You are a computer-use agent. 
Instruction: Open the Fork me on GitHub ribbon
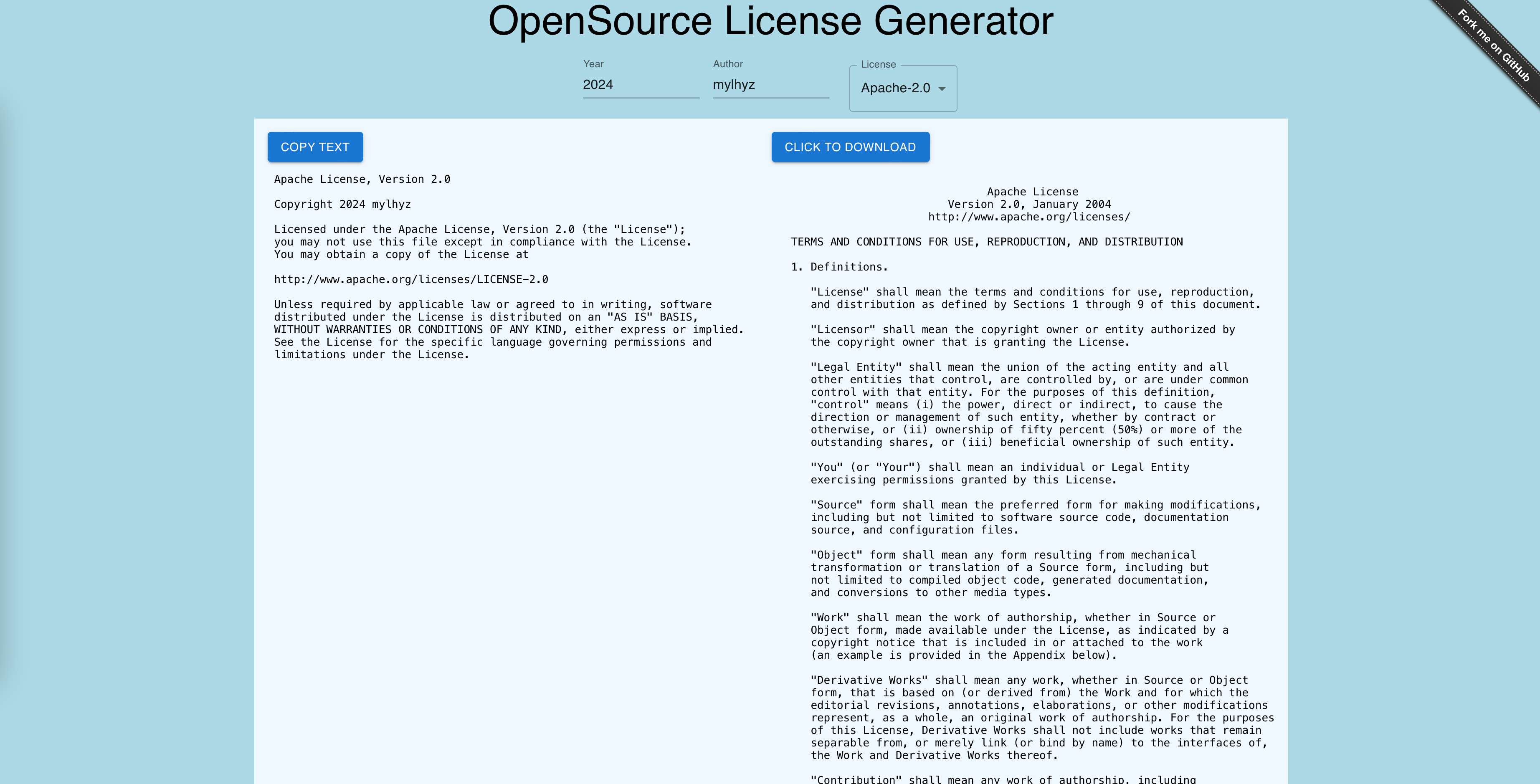(x=1493, y=46)
